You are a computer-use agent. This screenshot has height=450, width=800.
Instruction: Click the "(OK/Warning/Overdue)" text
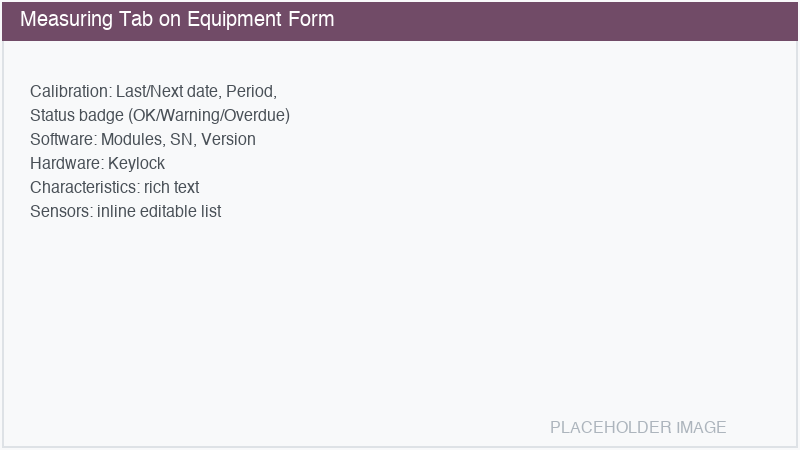[x=210, y=115]
